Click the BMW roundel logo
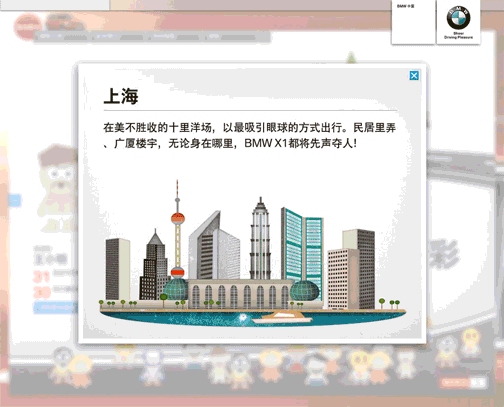The width and height of the screenshot is (504, 407). pos(458,18)
